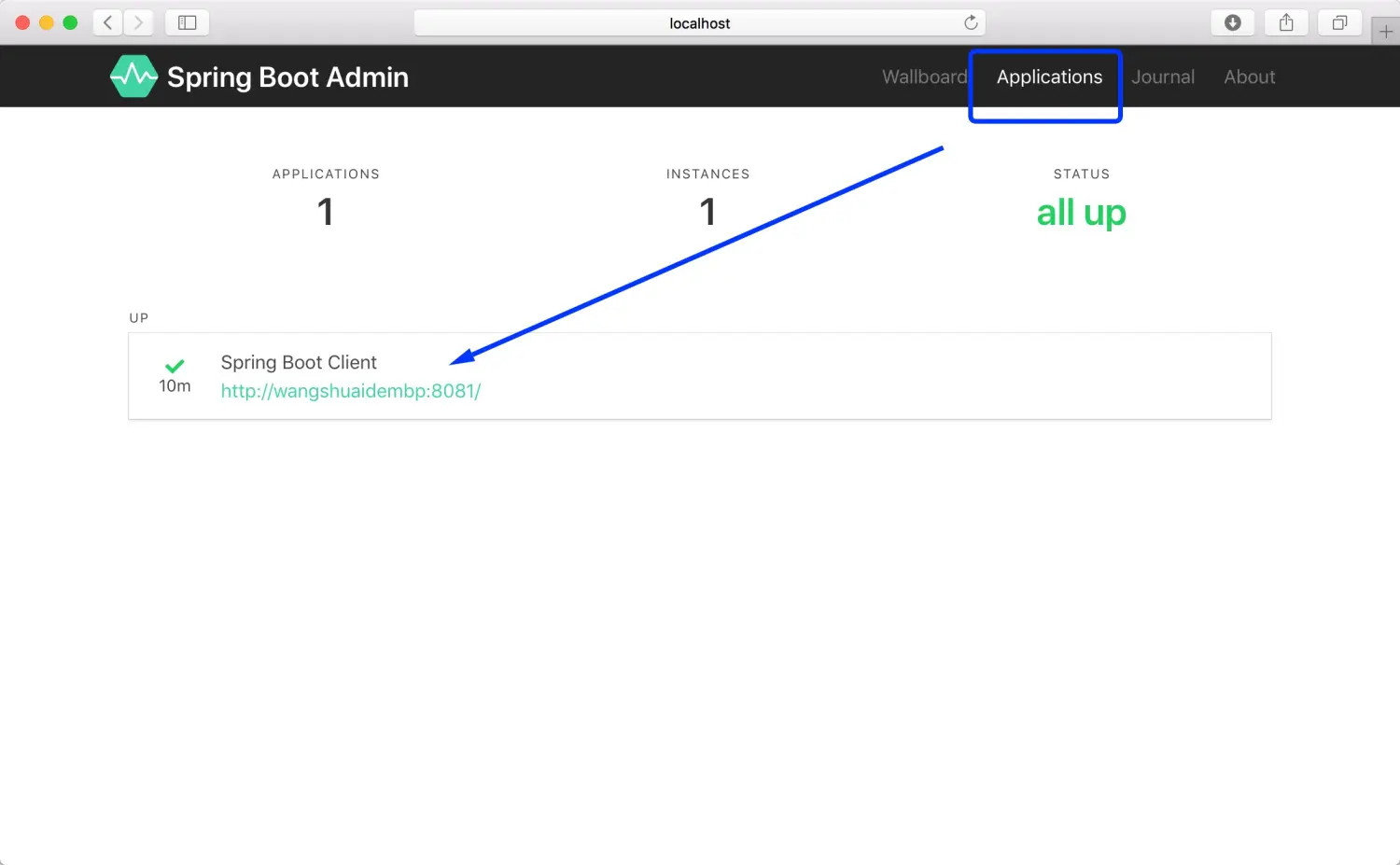The height and width of the screenshot is (865, 1400).
Task: Go forward with Safari's forward arrow
Action: click(x=138, y=22)
